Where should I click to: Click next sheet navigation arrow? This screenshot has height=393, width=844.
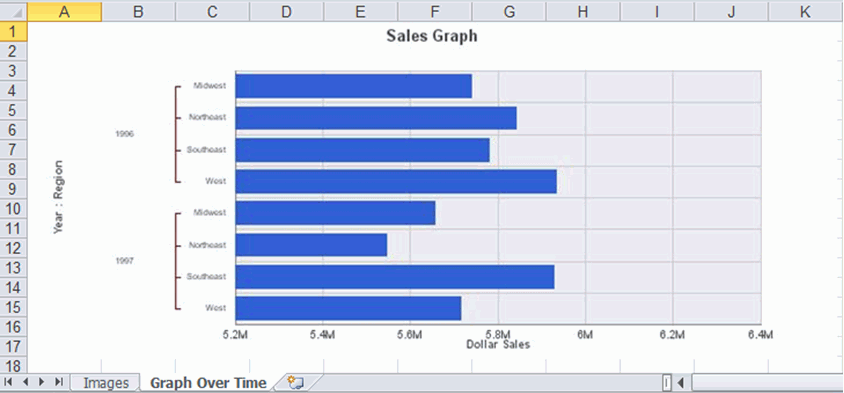pyautogui.click(x=41, y=382)
